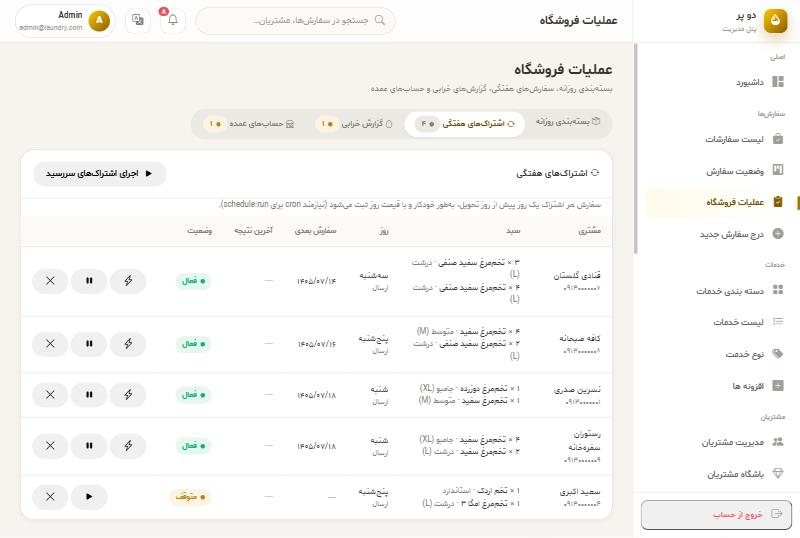Click the خروج از حساب logout button
The width and height of the screenshot is (800, 538).
(716, 515)
